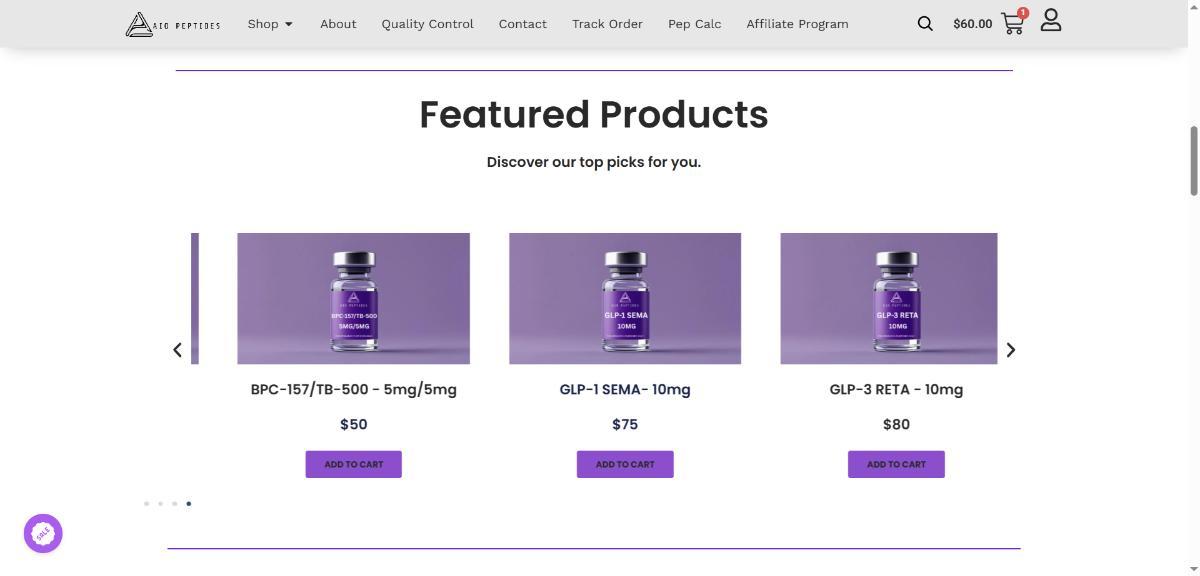Select the first carousel pagination dot

point(147,504)
